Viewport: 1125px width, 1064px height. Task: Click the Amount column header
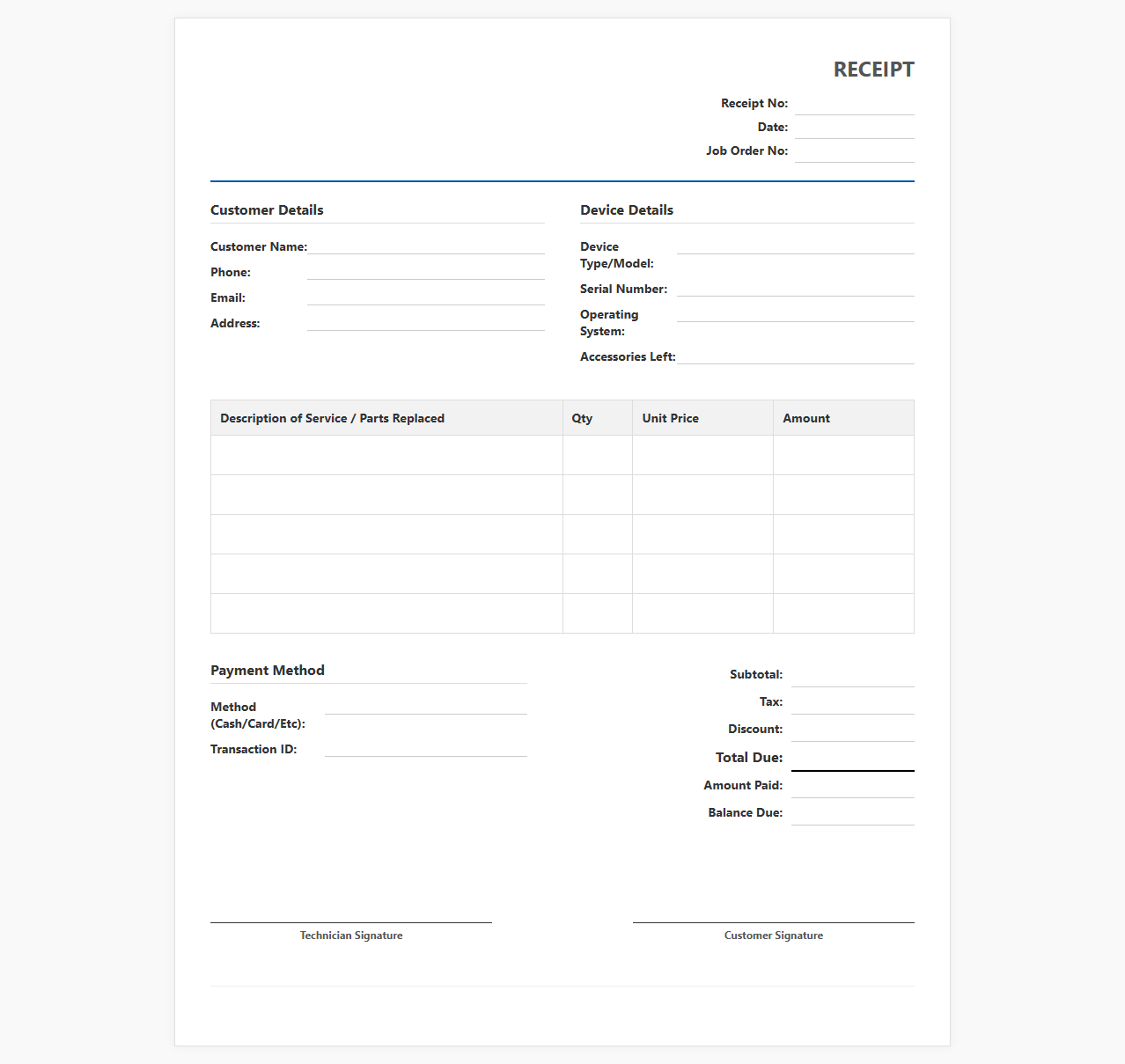point(843,418)
